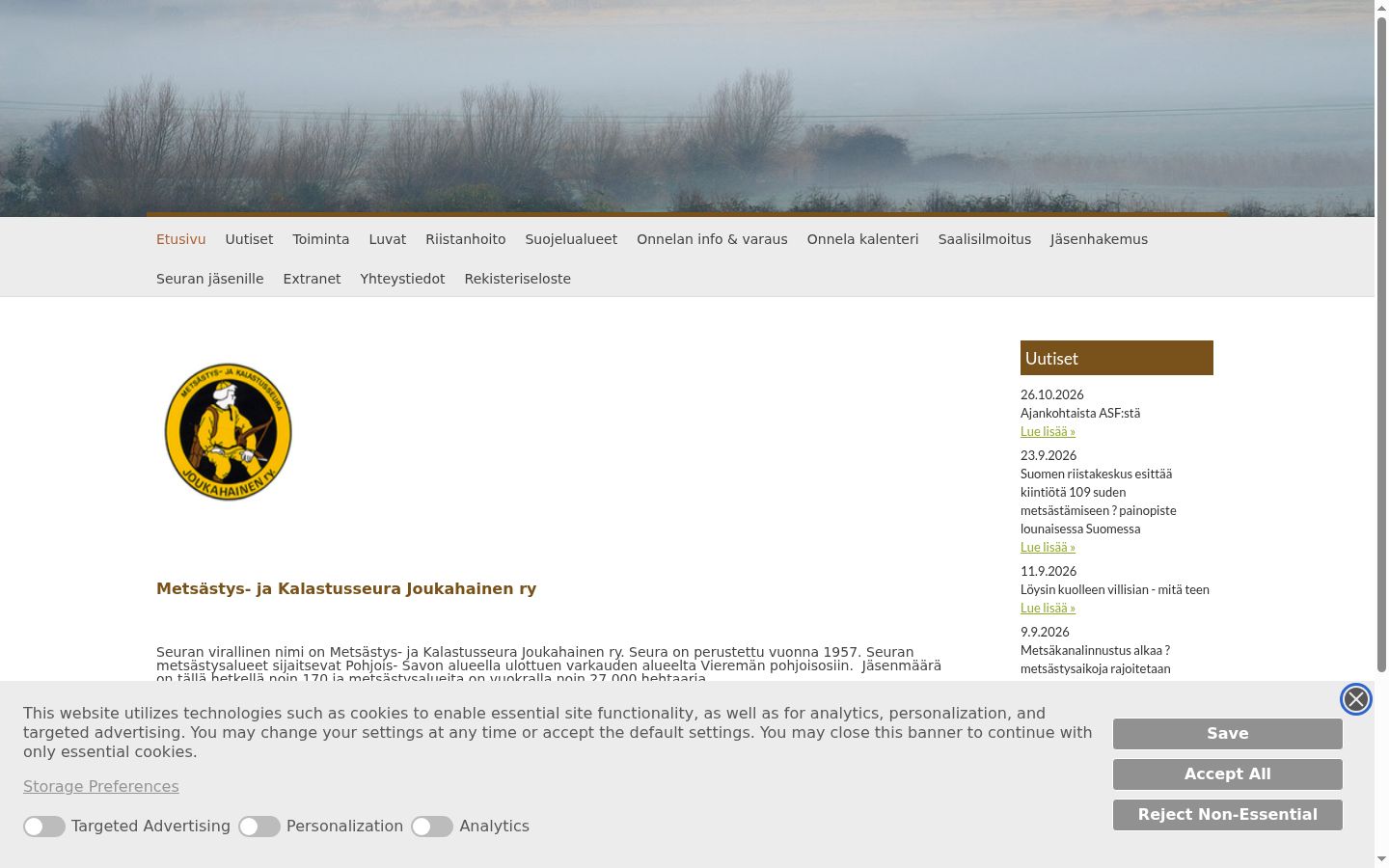Open Seuran jäsenille page
The image size is (1389, 868).
pos(210,279)
